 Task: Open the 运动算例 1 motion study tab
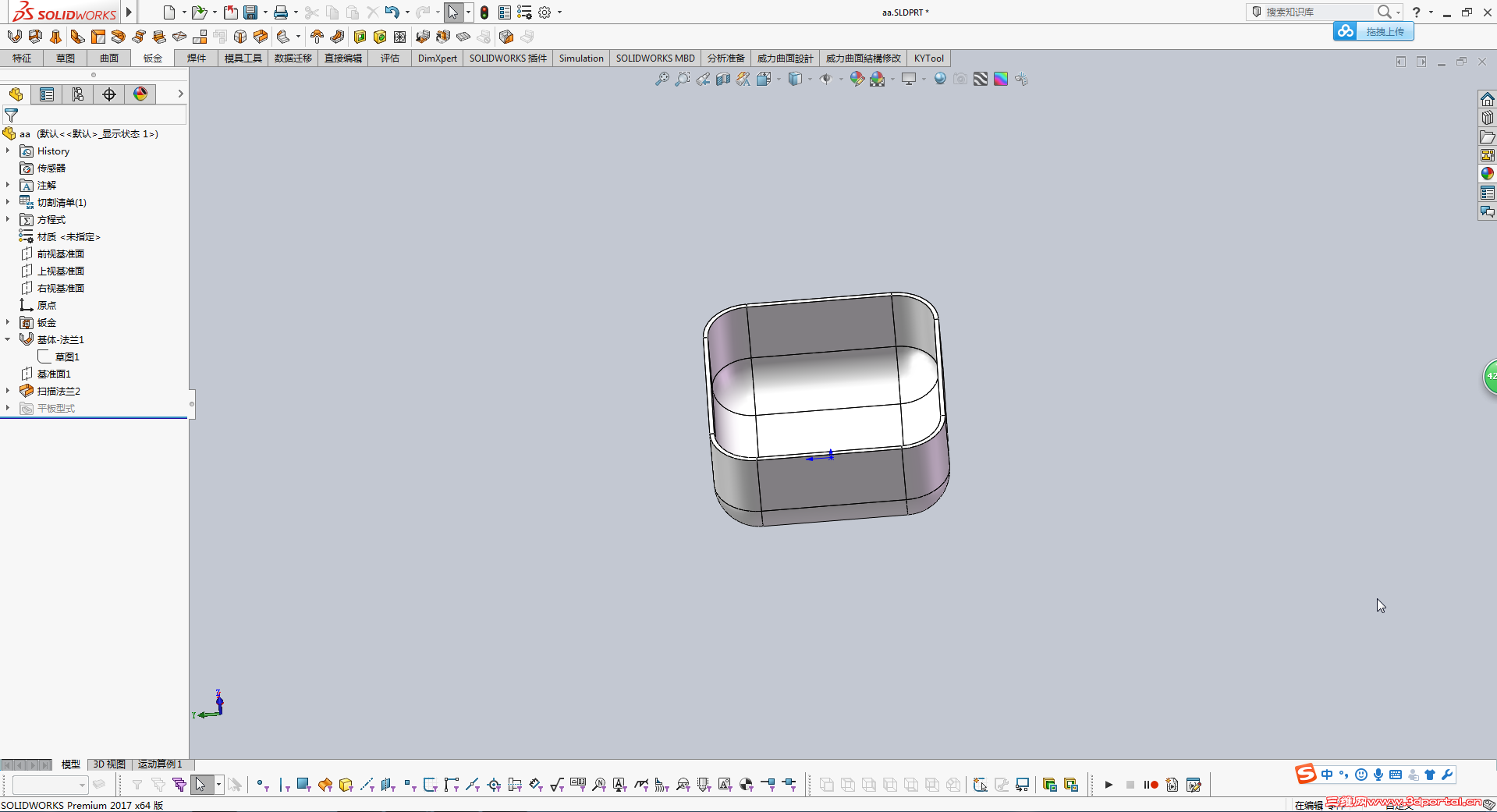(160, 764)
